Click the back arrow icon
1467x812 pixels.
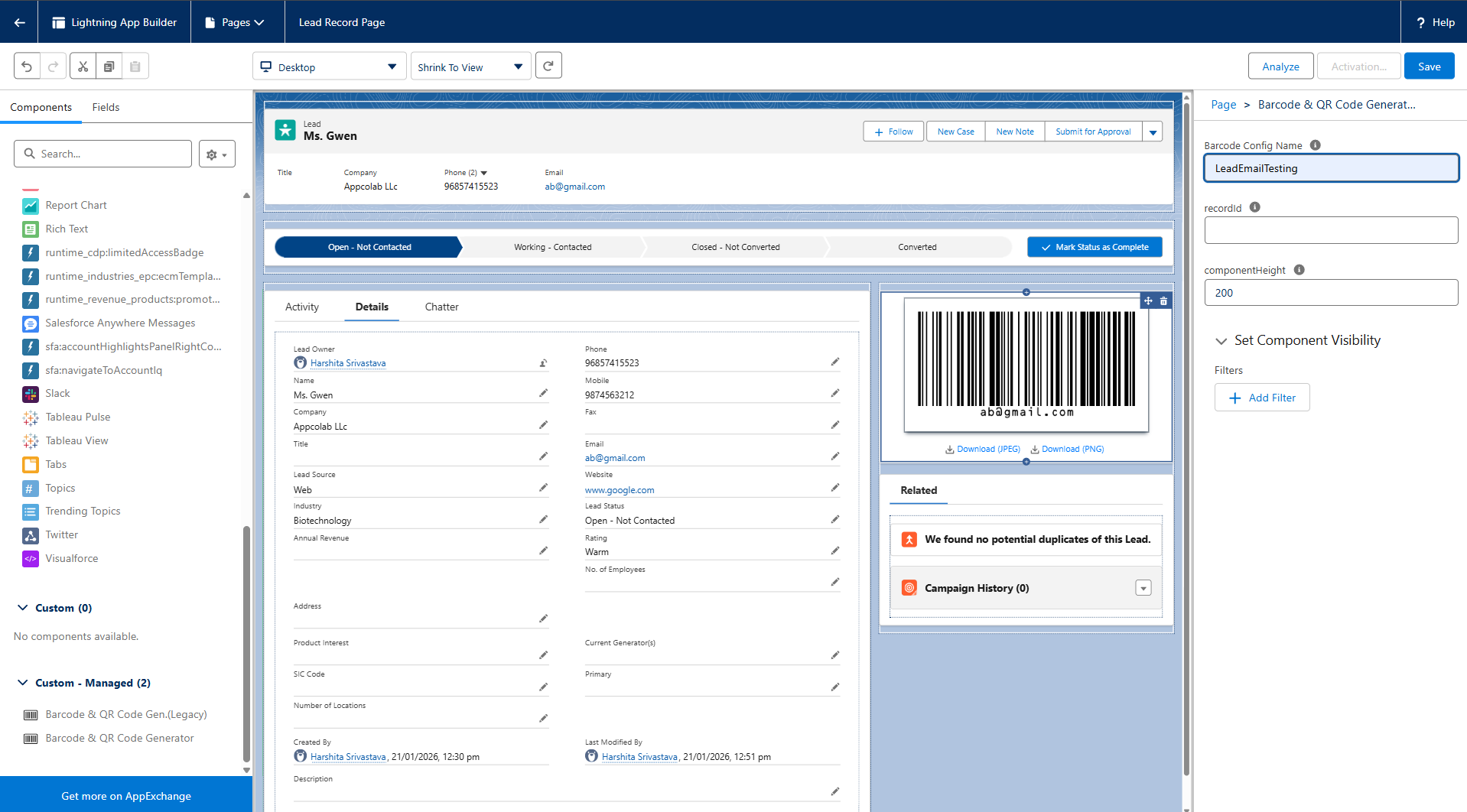(19, 22)
